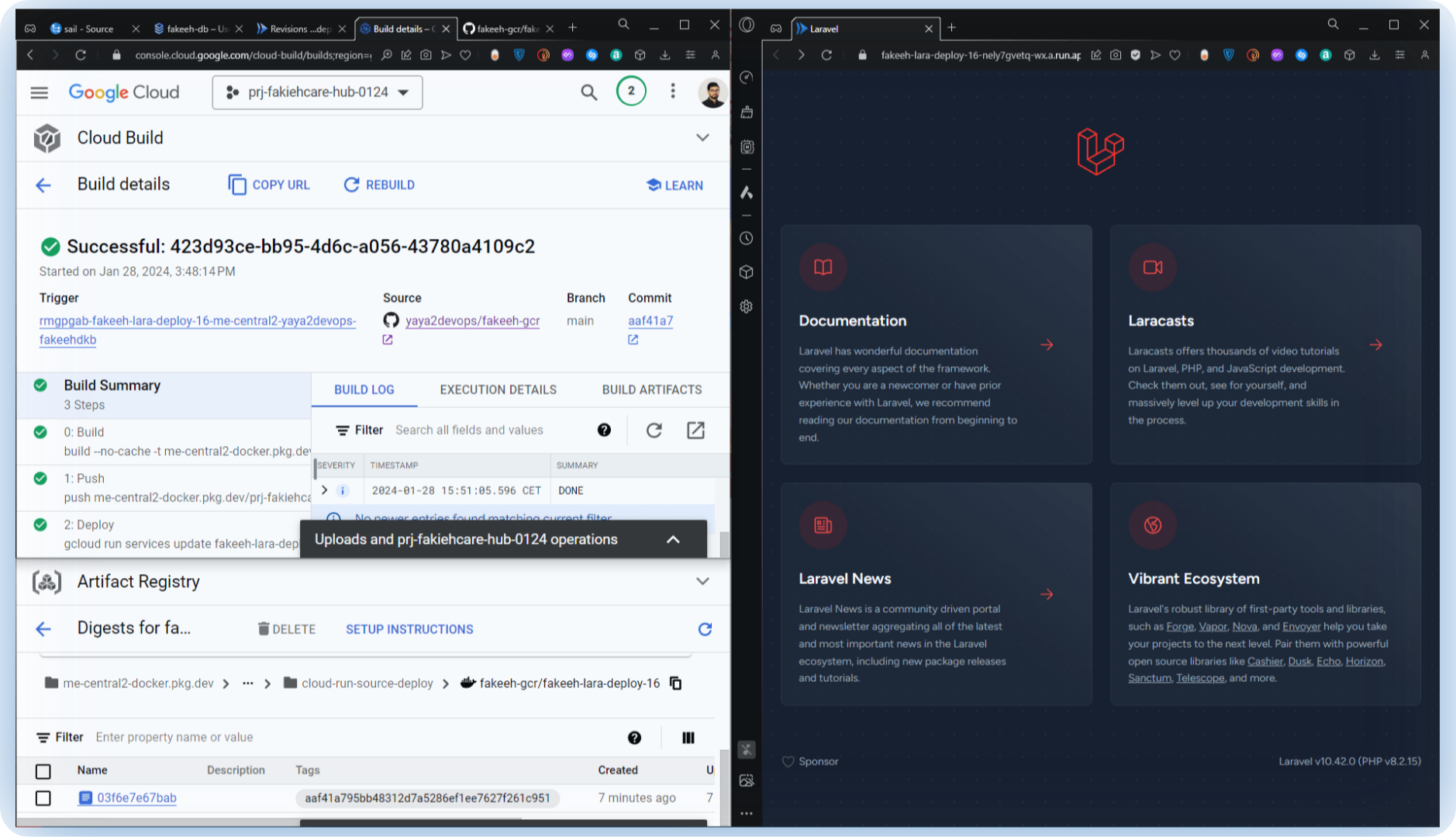Open digest 03f6e7e67bab
Viewport: 1456px width, 837px height.
coord(136,797)
